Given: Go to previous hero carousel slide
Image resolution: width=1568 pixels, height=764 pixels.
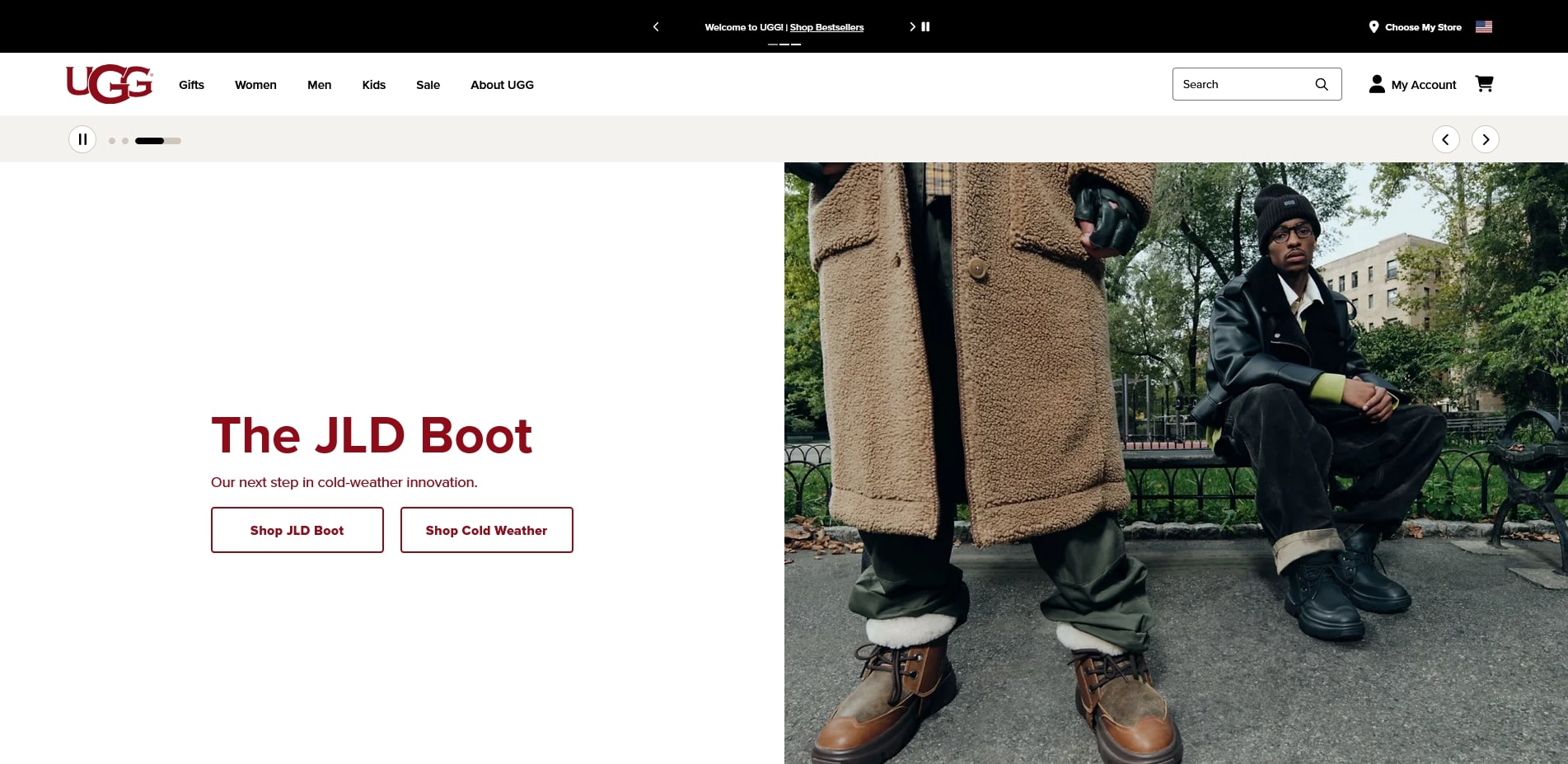Looking at the screenshot, I should 1445,139.
